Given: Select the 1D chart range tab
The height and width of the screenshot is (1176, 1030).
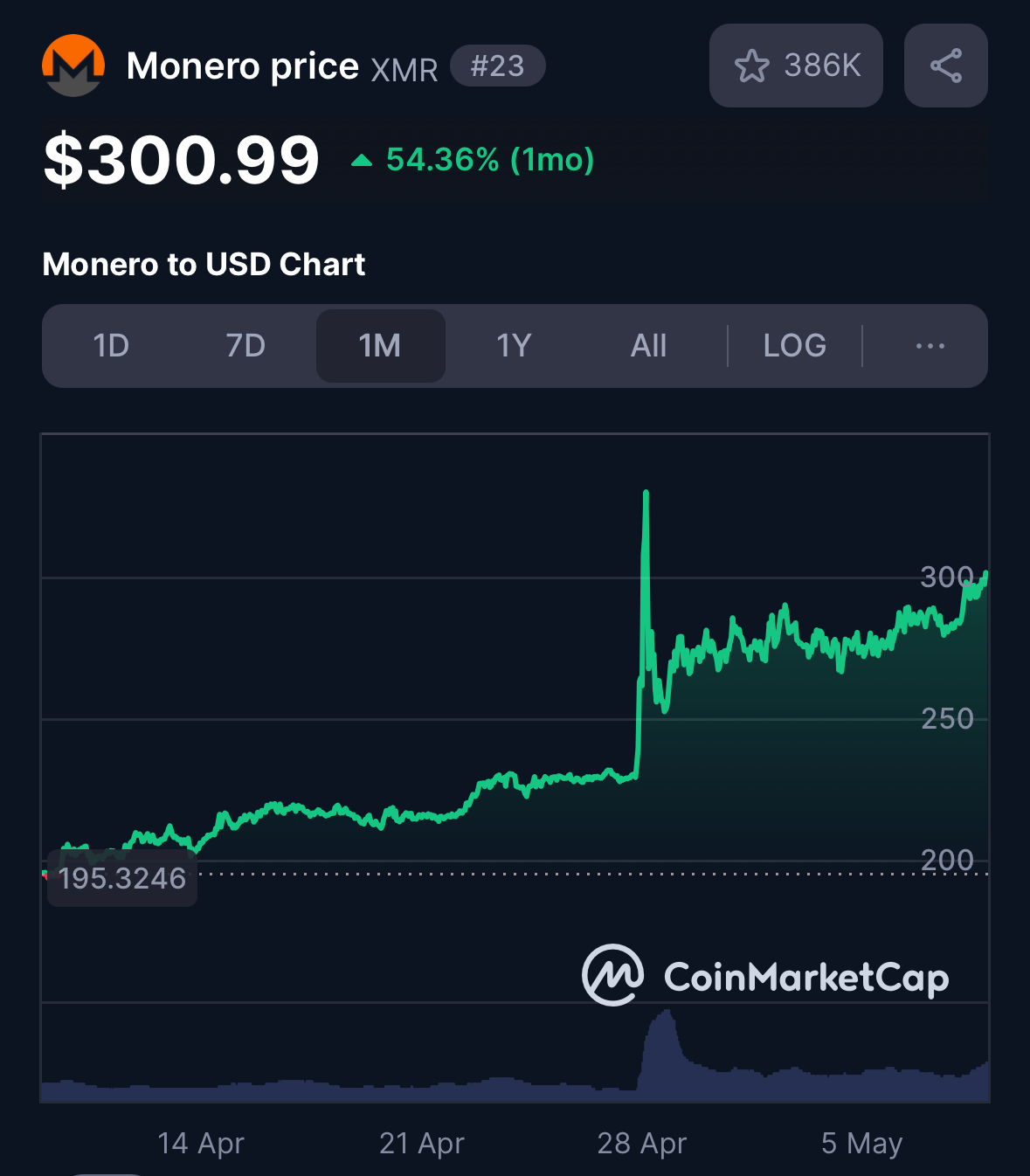Looking at the screenshot, I should 111,346.
